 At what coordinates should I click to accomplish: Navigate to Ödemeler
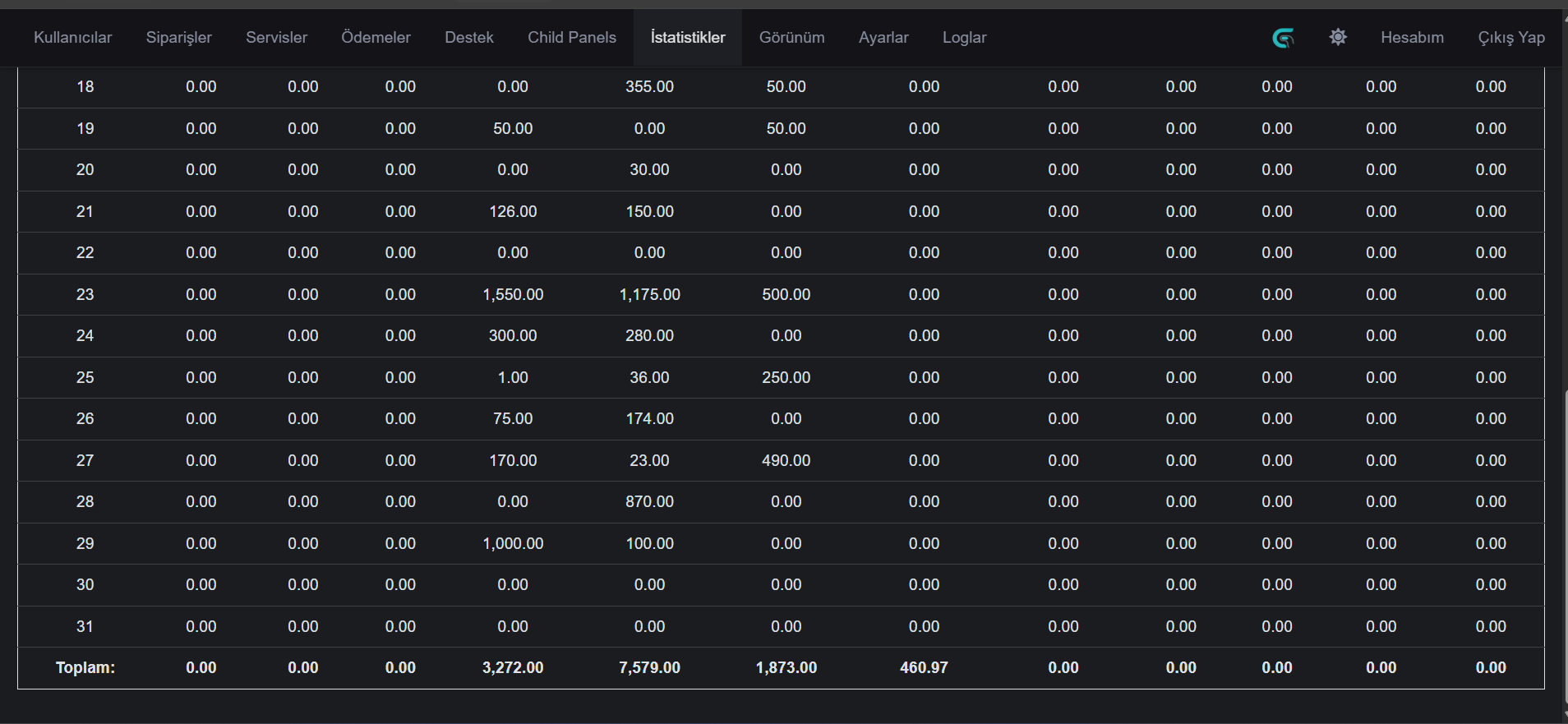[x=376, y=38]
